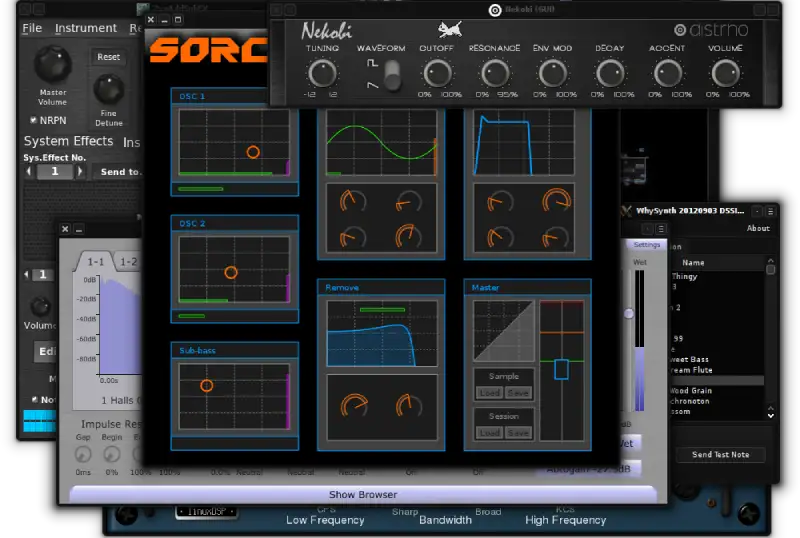Click the Nekobi Volume knob
Screen dimensions: 800x538
(x=726, y=74)
